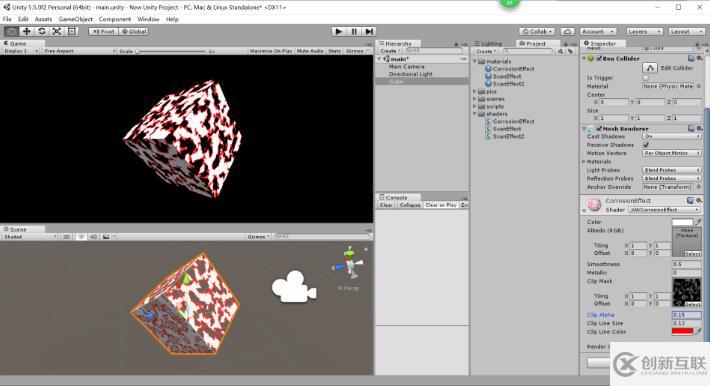Click Project search by type icon
The width and height of the screenshot is (710, 386).
coord(561,51)
